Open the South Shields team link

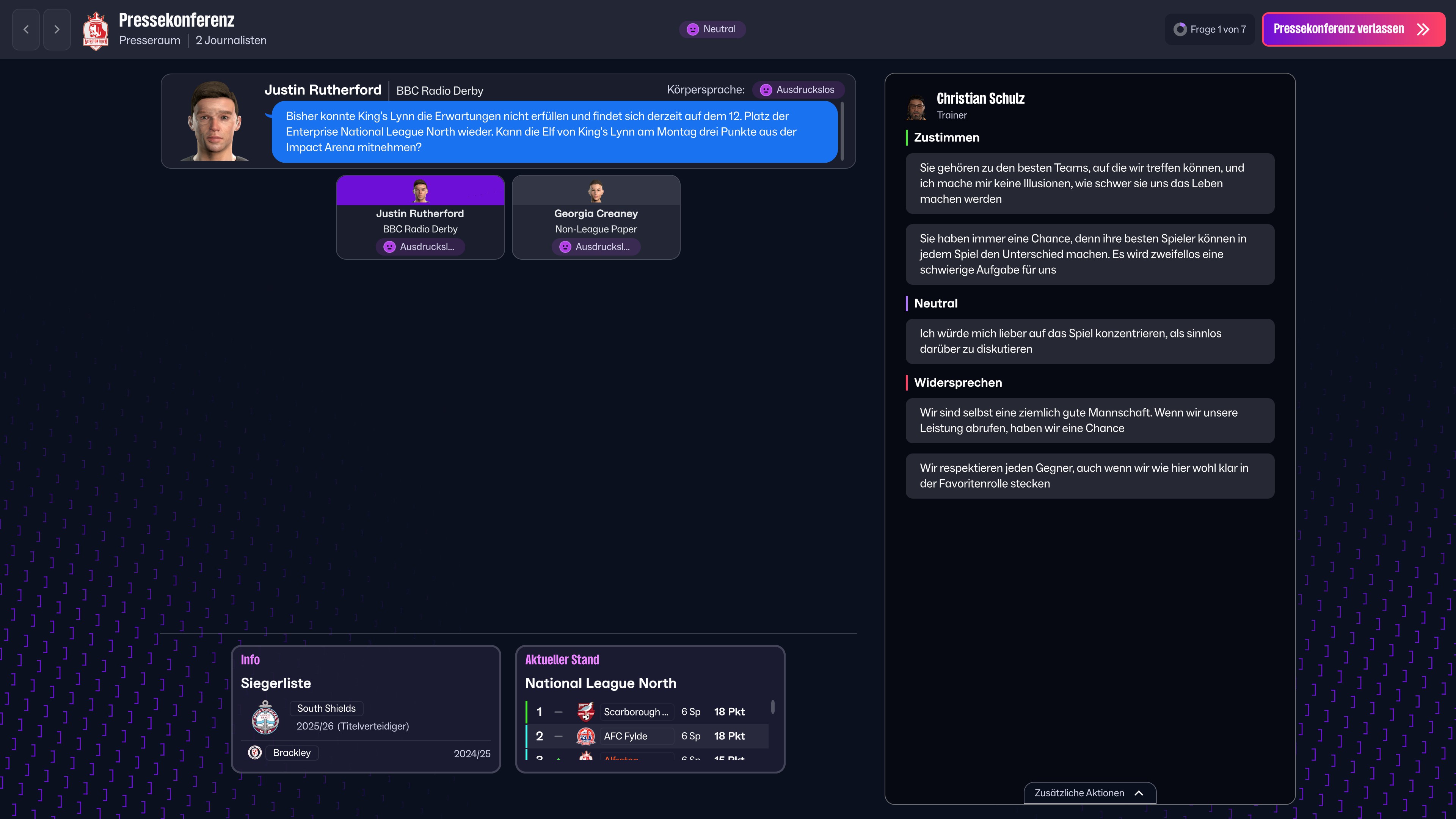tap(326, 708)
